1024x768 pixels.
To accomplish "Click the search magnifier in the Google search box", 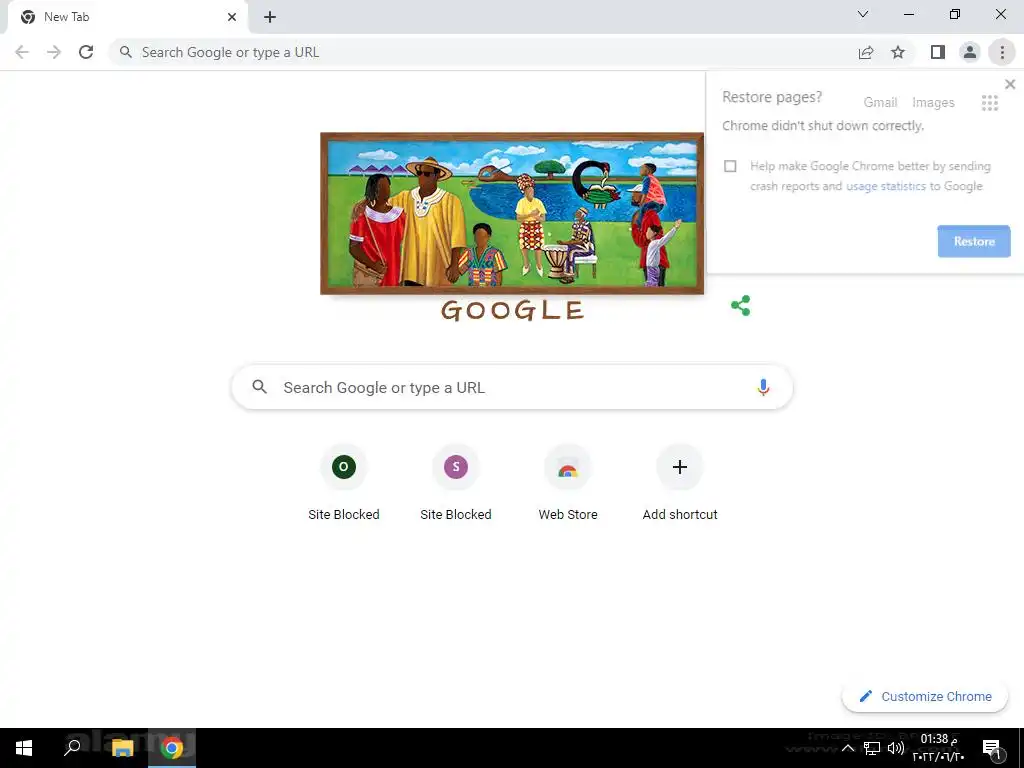I will 259,387.
